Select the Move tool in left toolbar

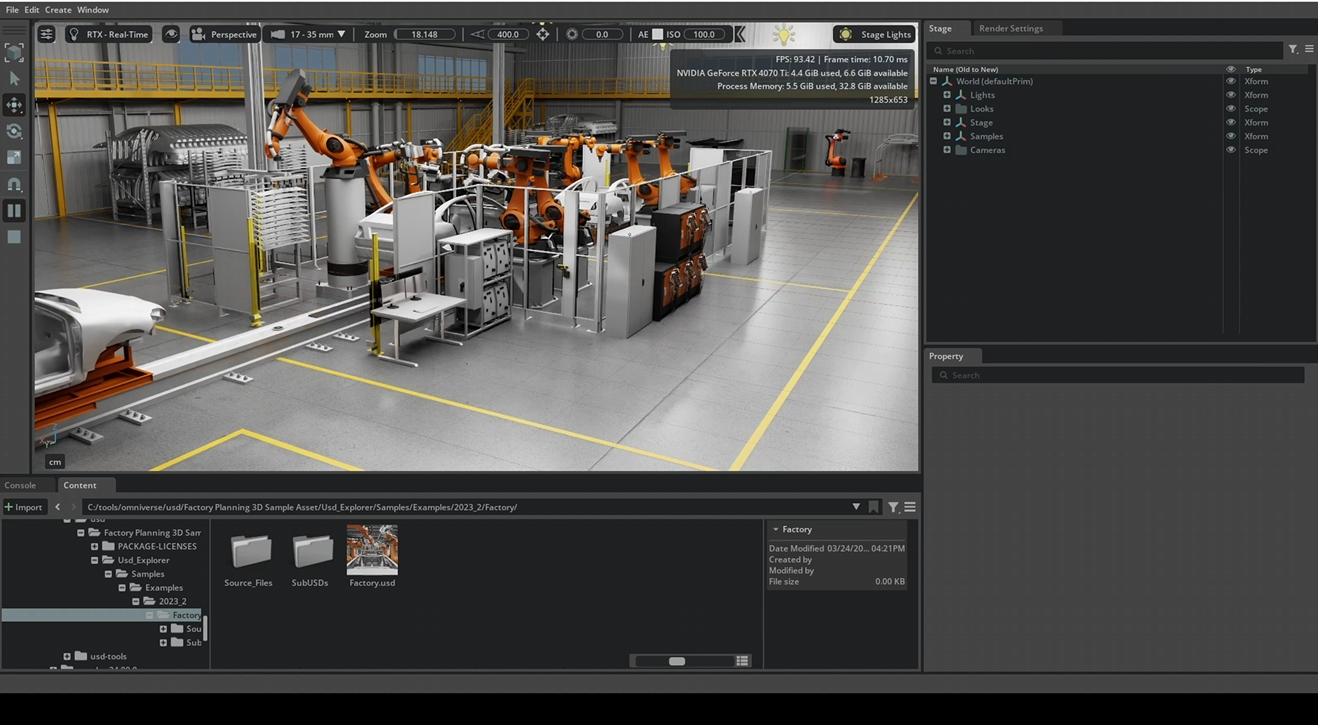pos(14,105)
